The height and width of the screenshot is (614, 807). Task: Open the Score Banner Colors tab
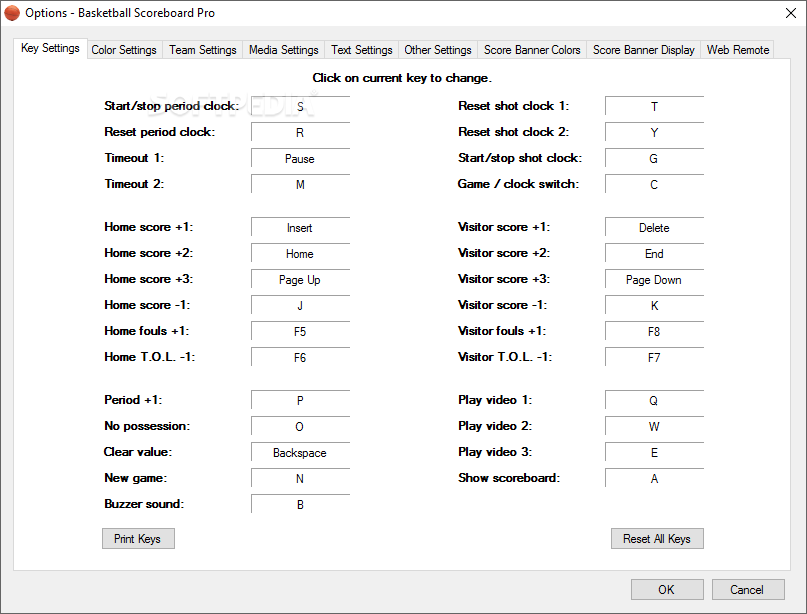(x=532, y=50)
